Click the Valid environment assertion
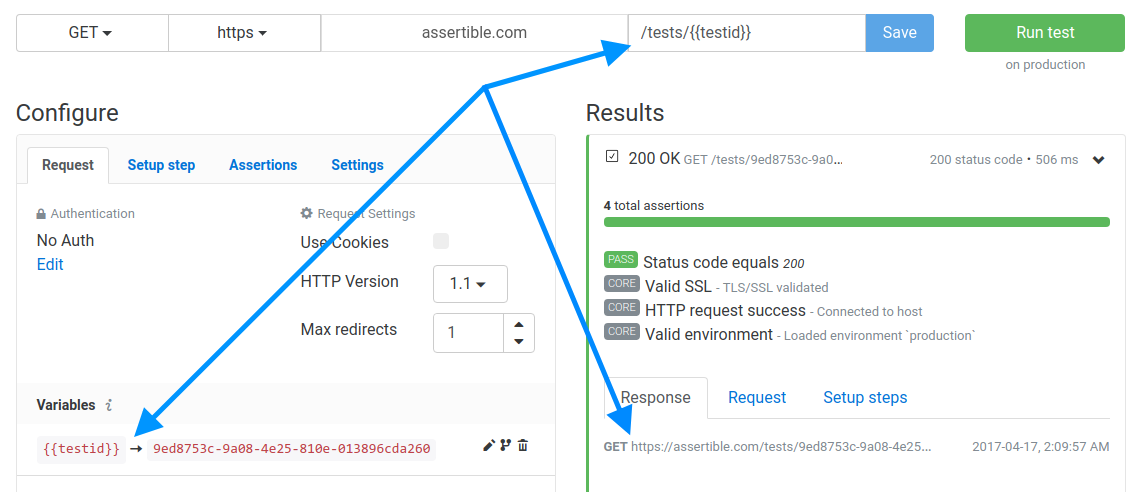1142x492 pixels. point(789,334)
